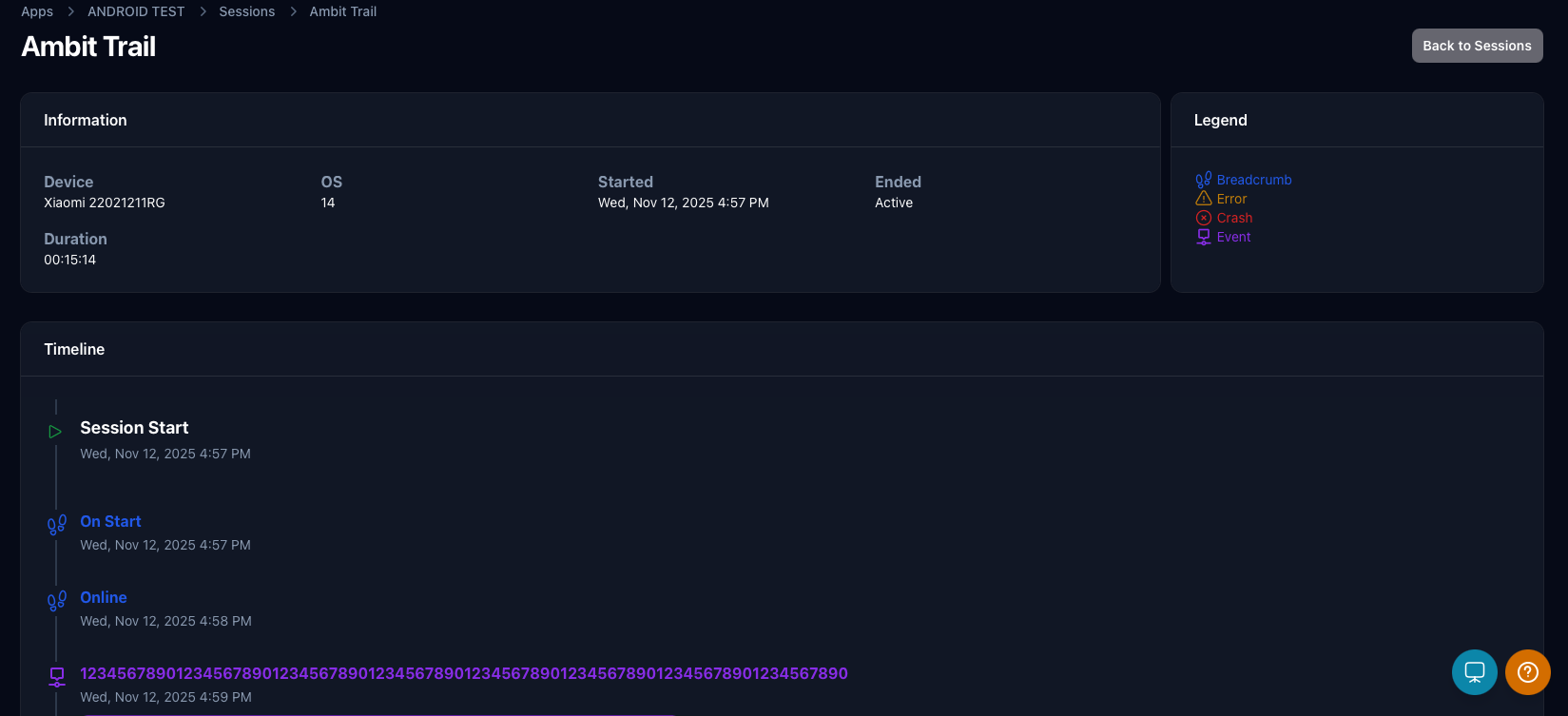The image size is (1568, 716).
Task: Click the Ambit Trail breadcrumb item
Action: (x=342, y=11)
